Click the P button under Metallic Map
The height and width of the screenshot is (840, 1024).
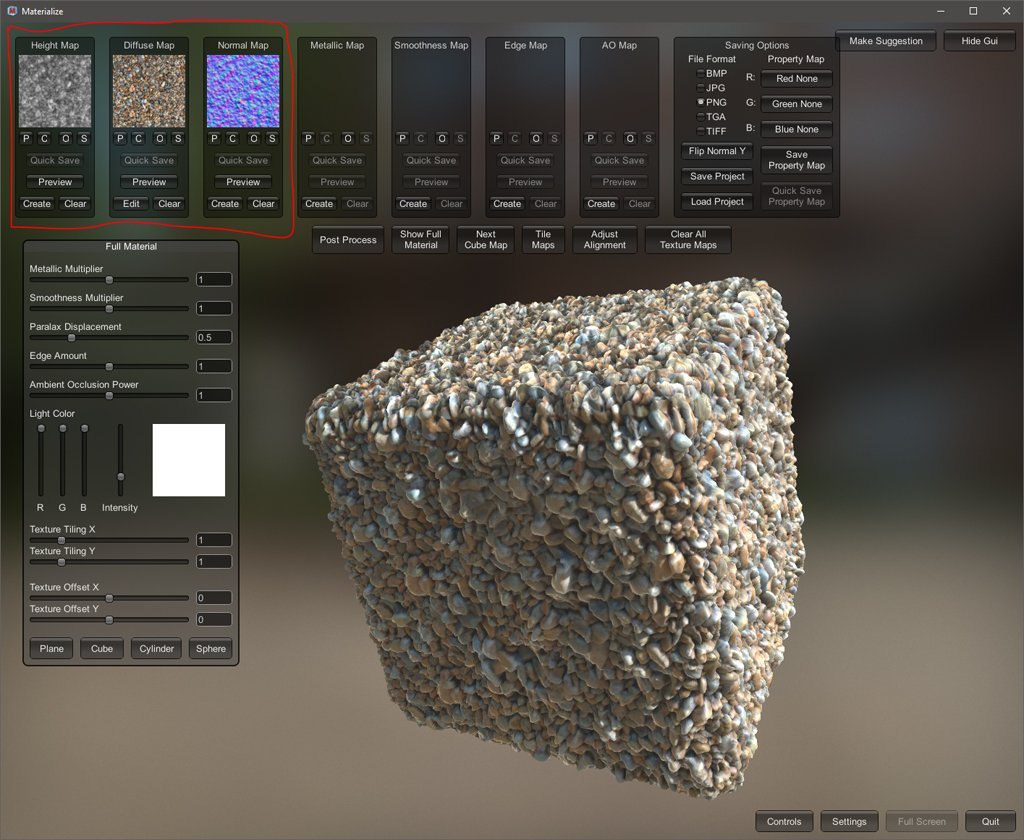[308, 138]
